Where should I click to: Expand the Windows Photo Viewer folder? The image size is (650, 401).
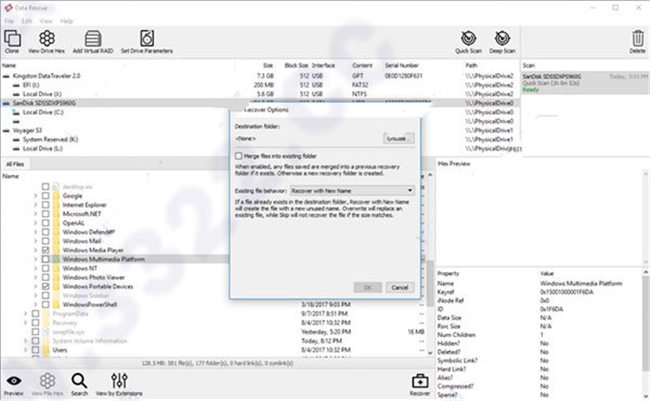36,277
